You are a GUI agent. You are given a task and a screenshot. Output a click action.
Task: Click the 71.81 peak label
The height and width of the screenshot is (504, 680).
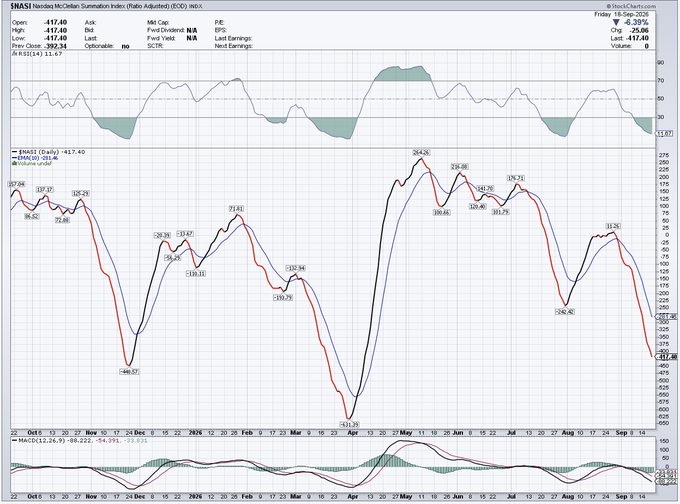(x=237, y=209)
